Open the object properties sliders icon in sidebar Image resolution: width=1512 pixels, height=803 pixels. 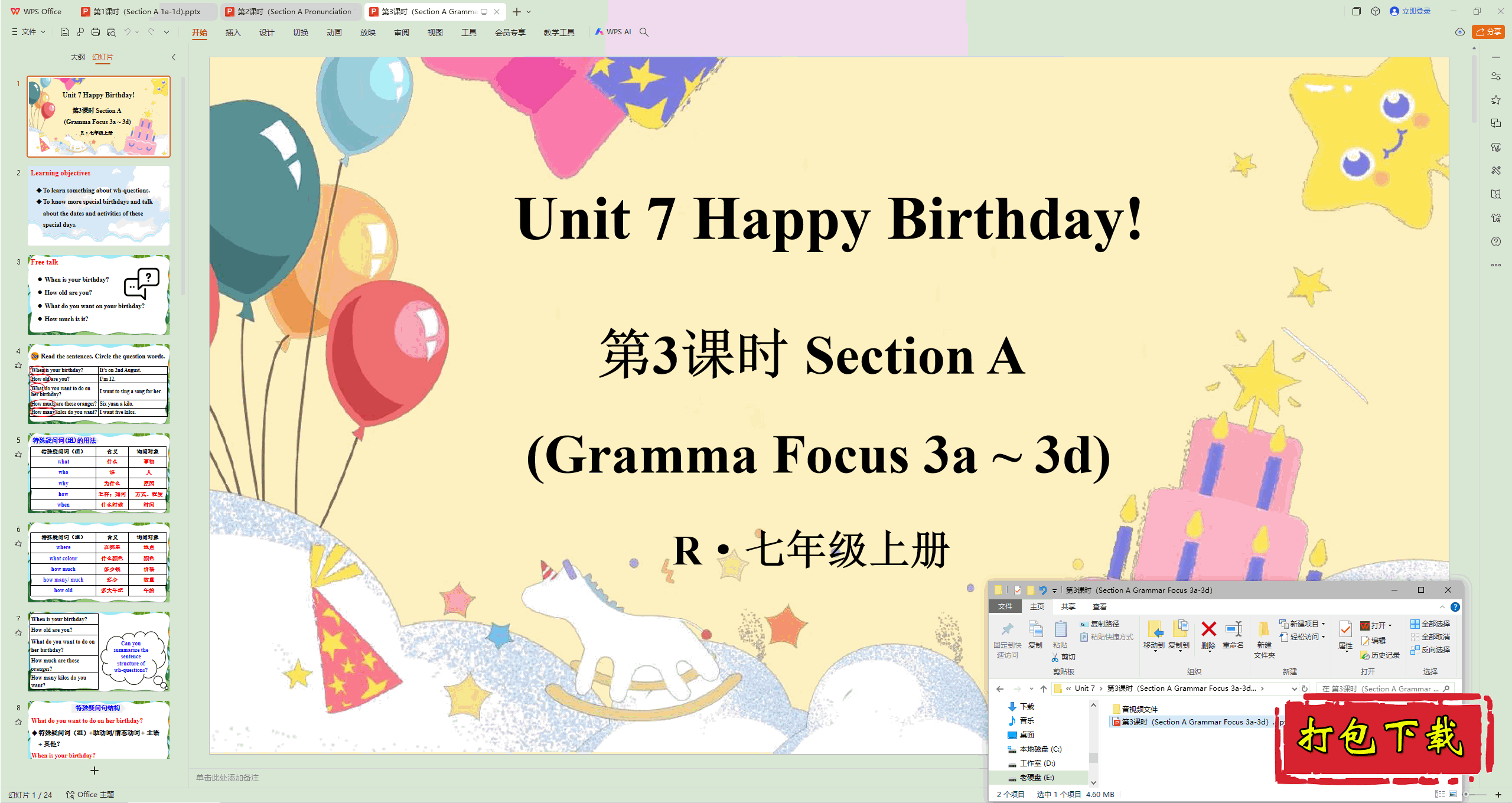[1496, 76]
